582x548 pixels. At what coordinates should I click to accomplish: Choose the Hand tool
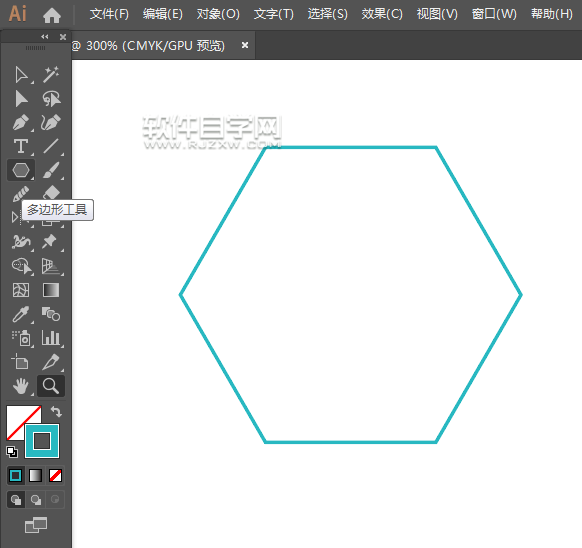tap(21, 386)
